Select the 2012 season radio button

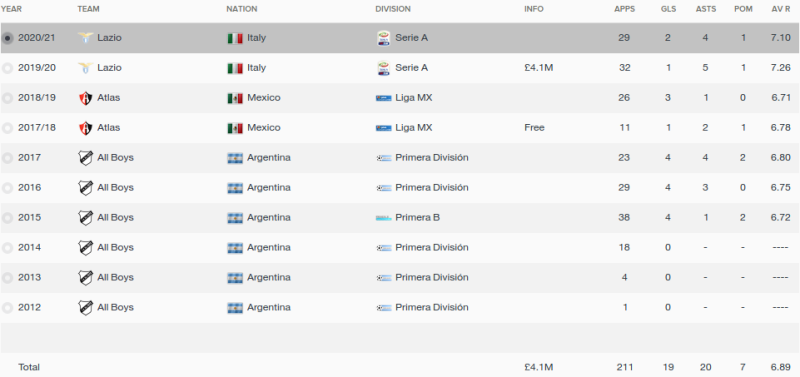(7, 308)
